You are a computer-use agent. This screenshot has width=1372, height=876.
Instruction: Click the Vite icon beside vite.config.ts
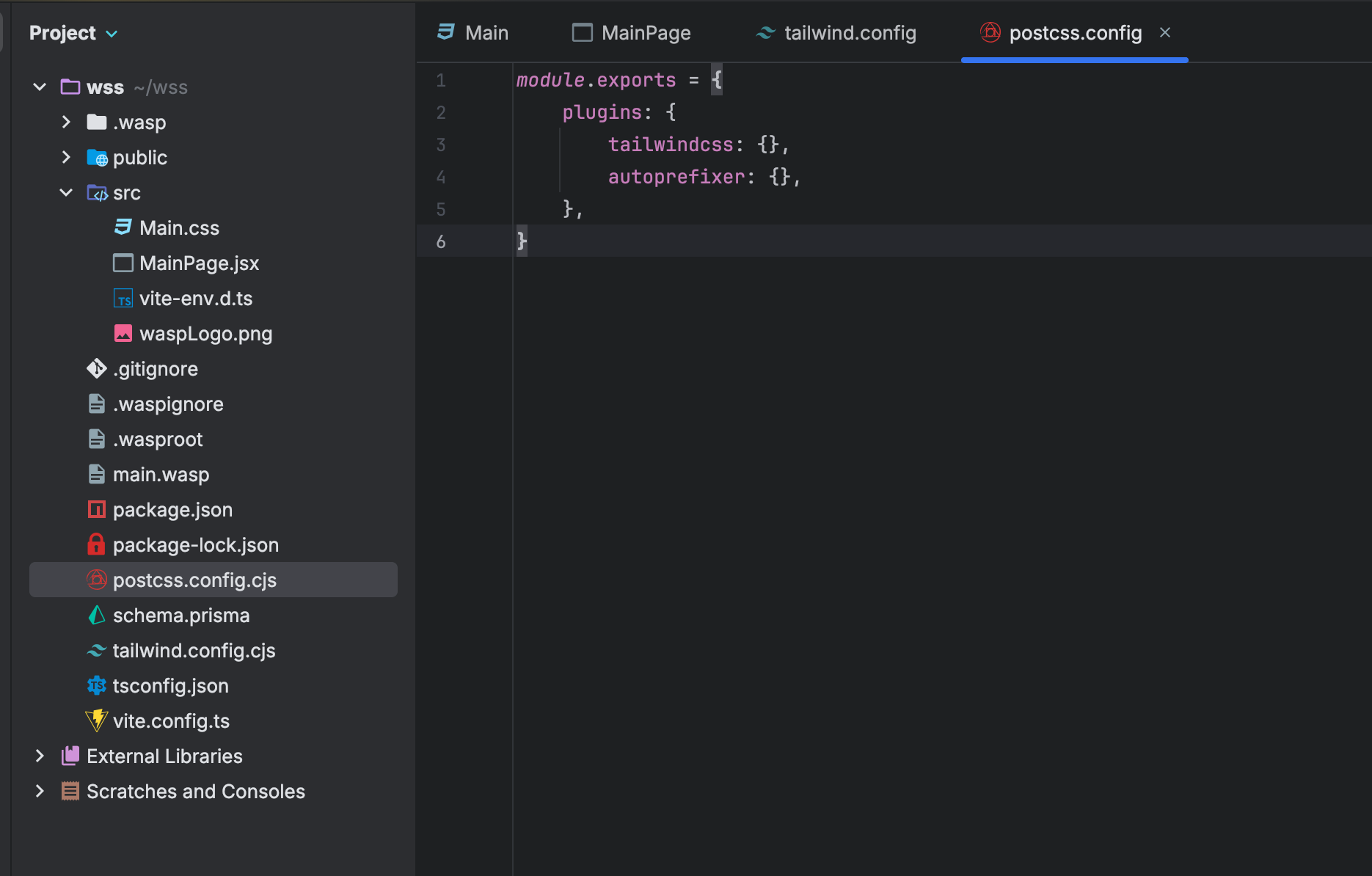pos(97,720)
